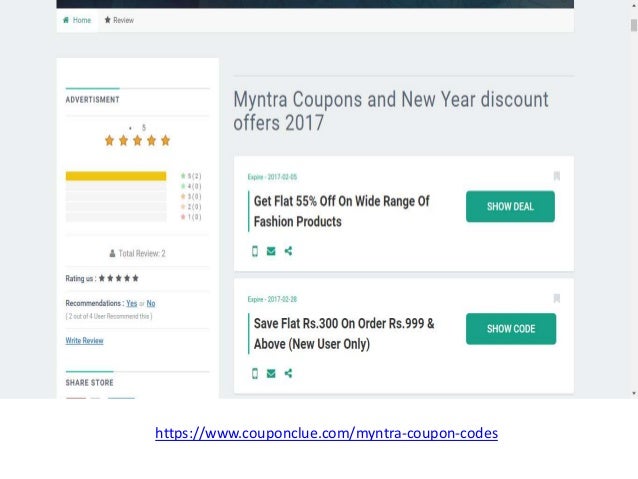Viewport: 638px width, 479px height.
Task: Open the Write Review link
Action: tap(84, 340)
